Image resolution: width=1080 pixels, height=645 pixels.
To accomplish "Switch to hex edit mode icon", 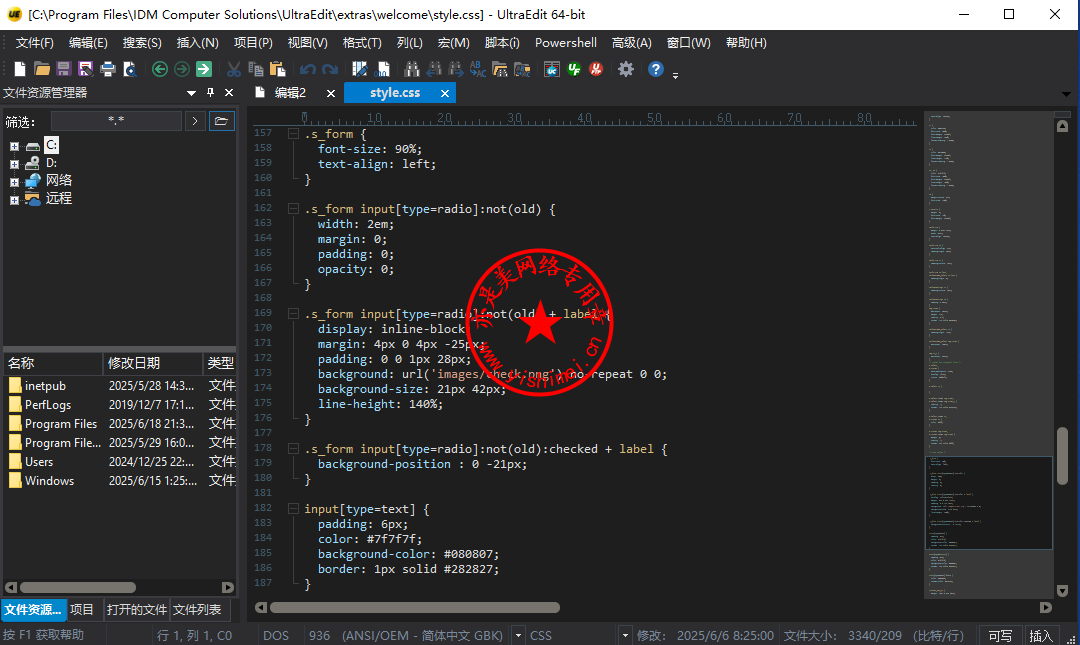I will tap(382, 69).
